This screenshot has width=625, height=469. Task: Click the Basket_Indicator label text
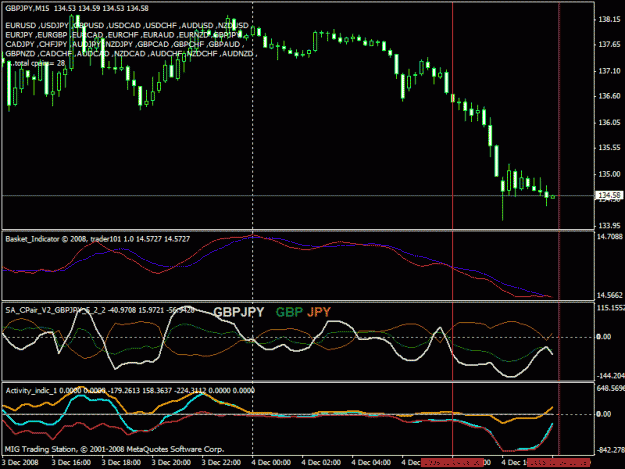[97, 239]
